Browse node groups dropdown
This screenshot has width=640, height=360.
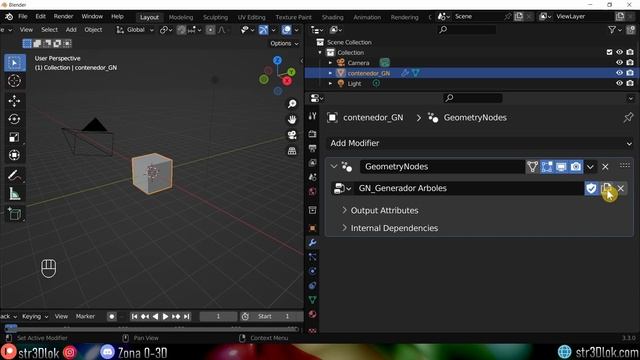click(342, 188)
